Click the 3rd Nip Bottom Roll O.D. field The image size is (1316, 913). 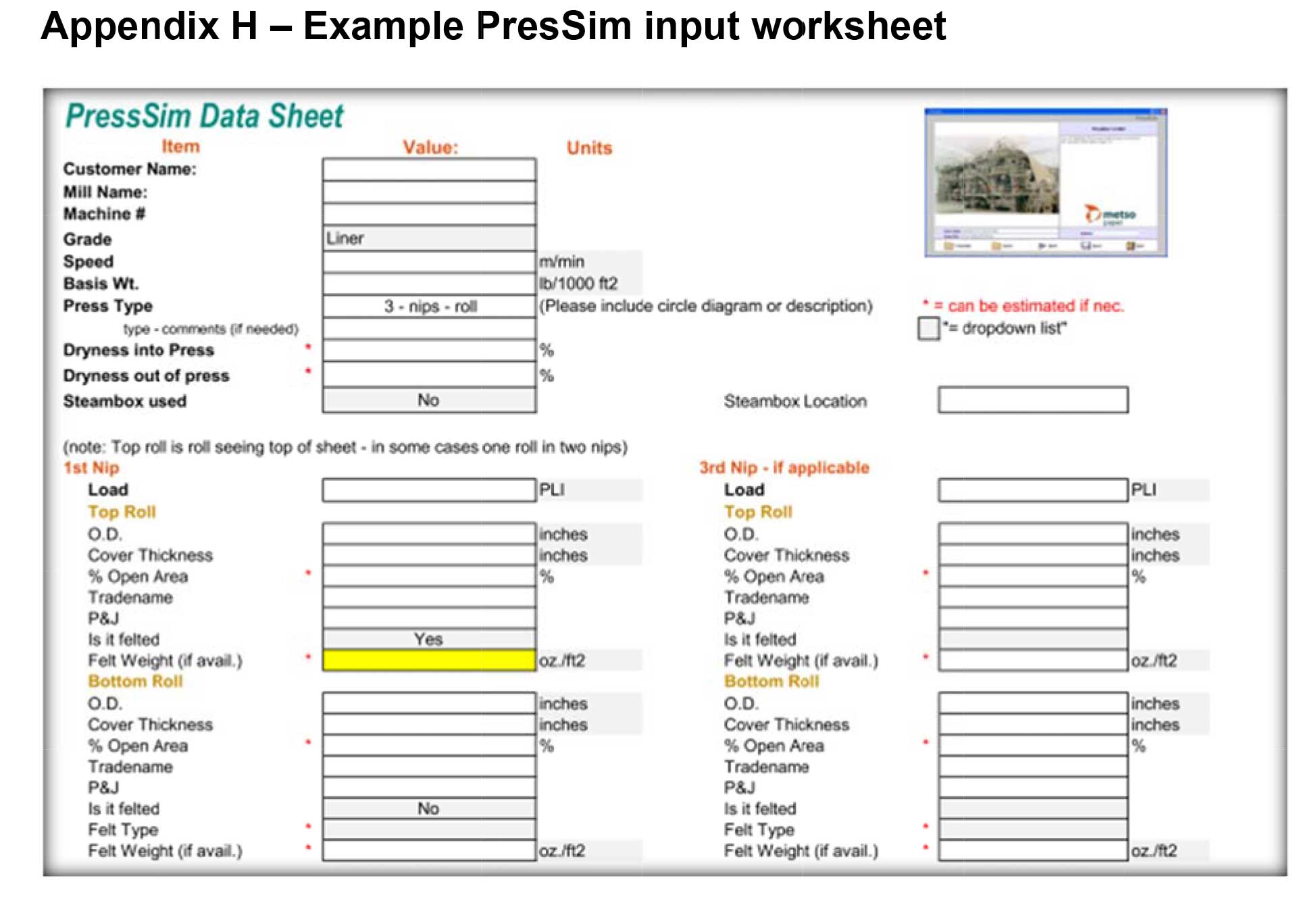pyautogui.click(x=1032, y=703)
